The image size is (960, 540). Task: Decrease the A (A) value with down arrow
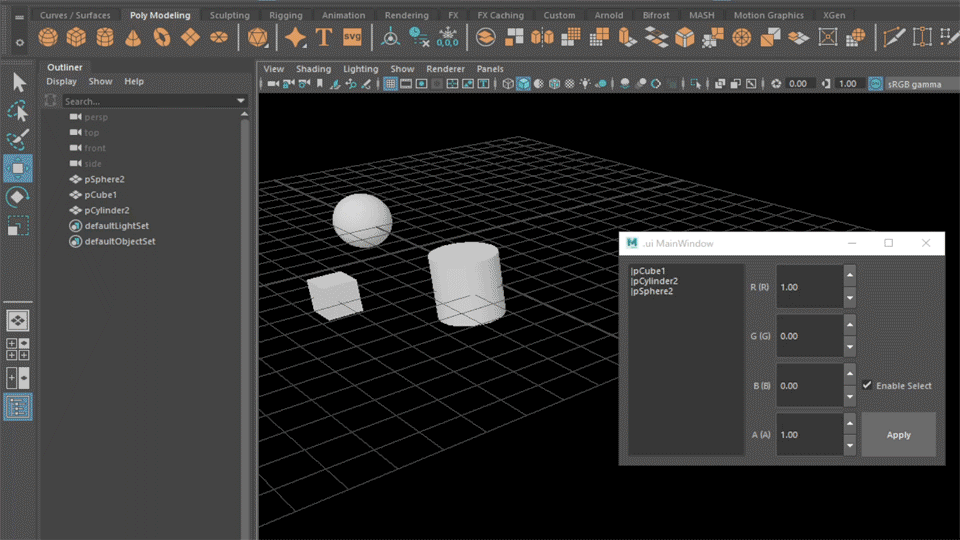850,446
